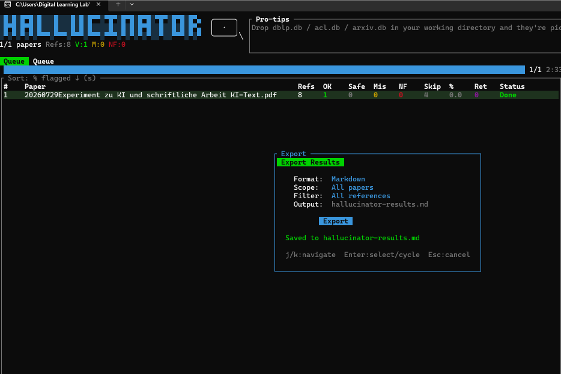Click the Refs column header
The width and height of the screenshot is (561, 374).
(306, 86)
